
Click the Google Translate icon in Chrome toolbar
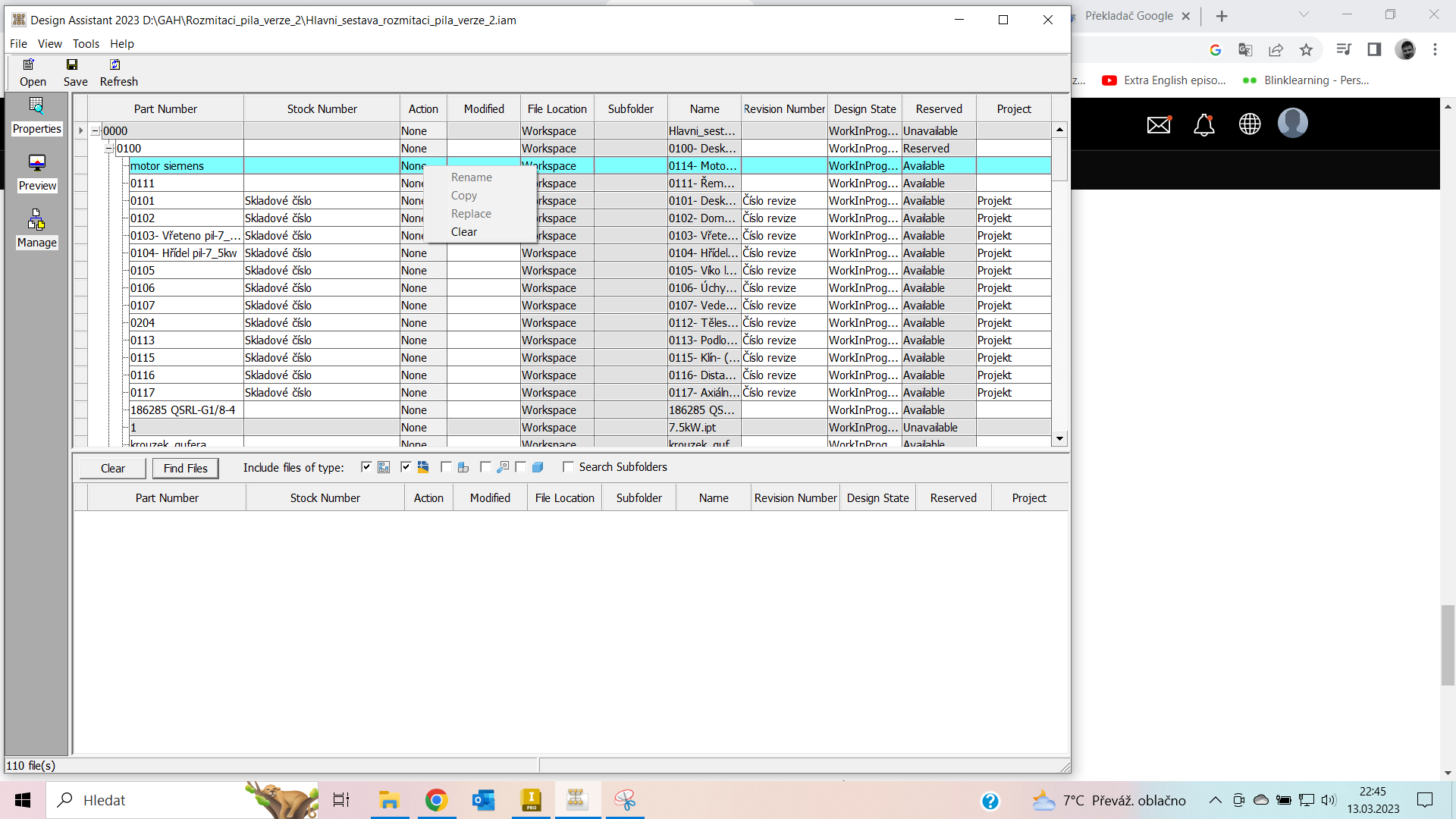[x=1245, y=49]
